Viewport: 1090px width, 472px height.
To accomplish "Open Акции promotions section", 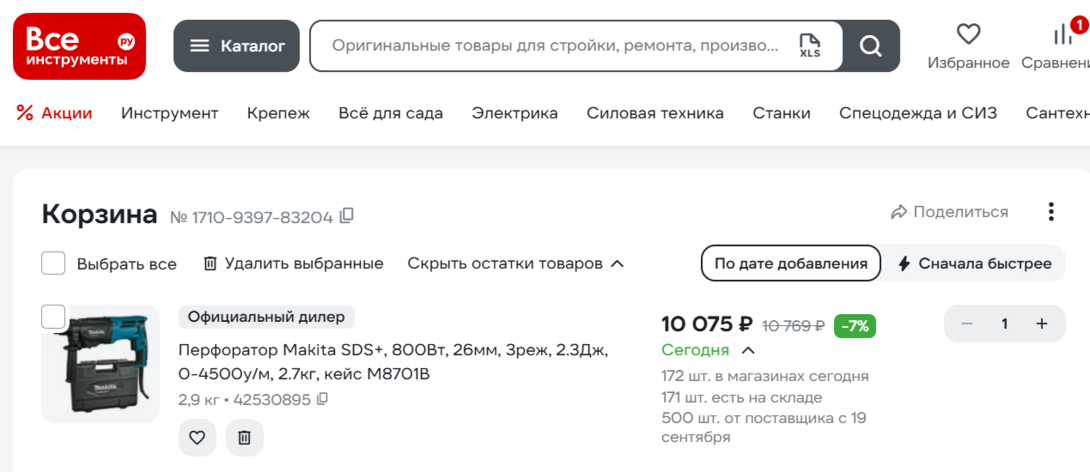I will (54, 113).
